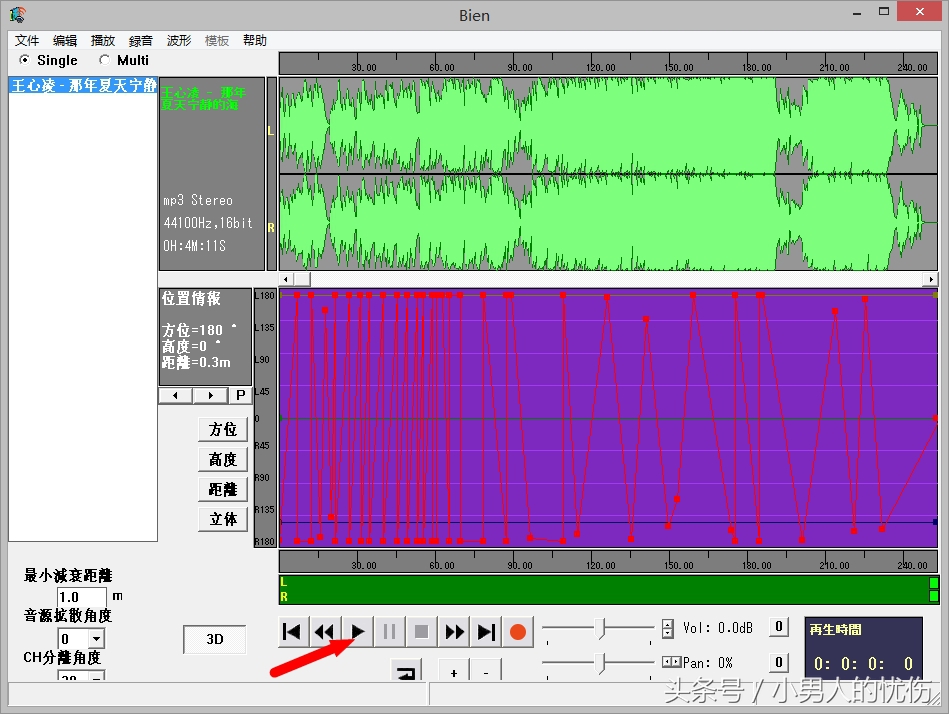
Task: Open the 文件 menu
Action: pos(27,40)
